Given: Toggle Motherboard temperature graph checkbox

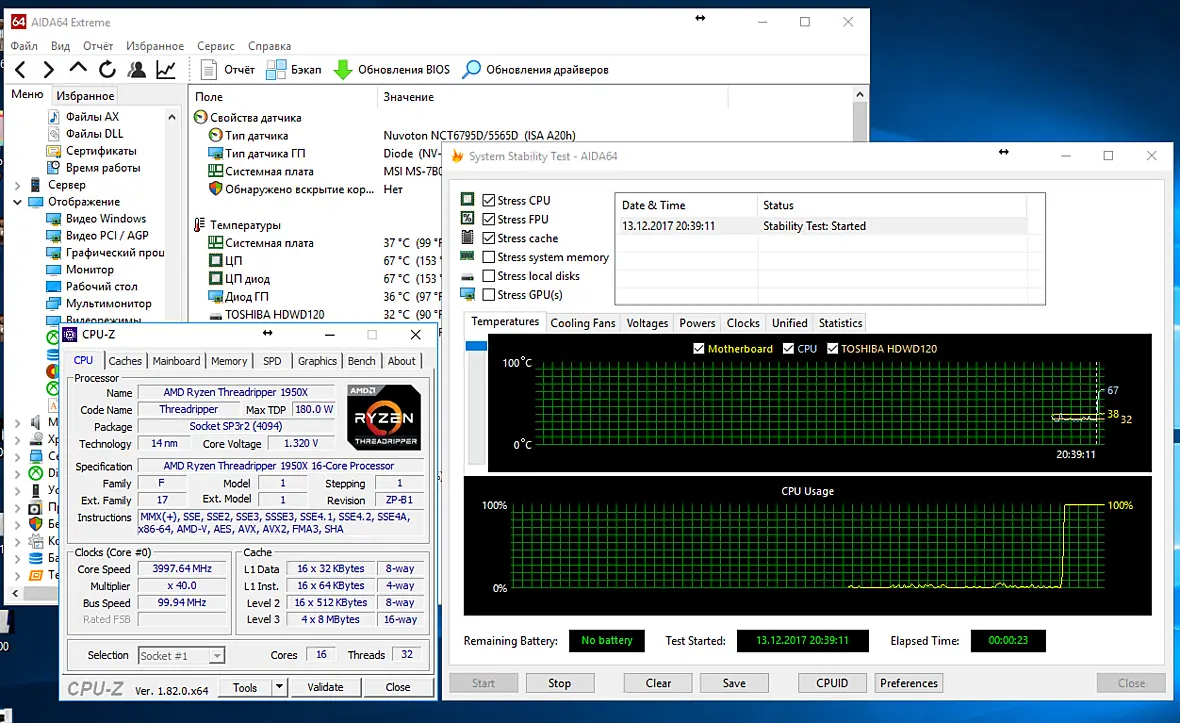Looking at the screenshot, I should point(699,348).
